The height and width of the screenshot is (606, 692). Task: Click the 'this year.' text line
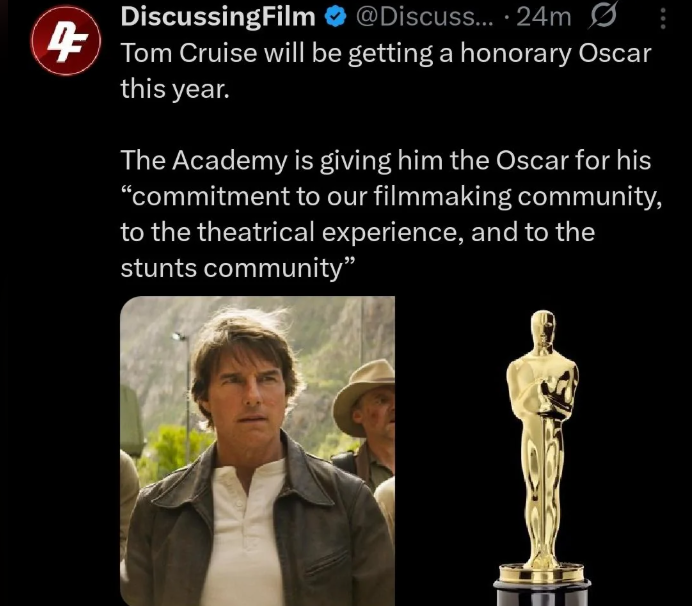pyautogui.click(x=175, y=90)
